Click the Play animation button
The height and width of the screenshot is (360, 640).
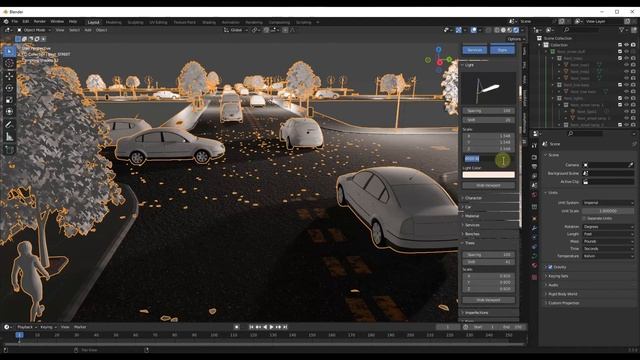point(271,327)
